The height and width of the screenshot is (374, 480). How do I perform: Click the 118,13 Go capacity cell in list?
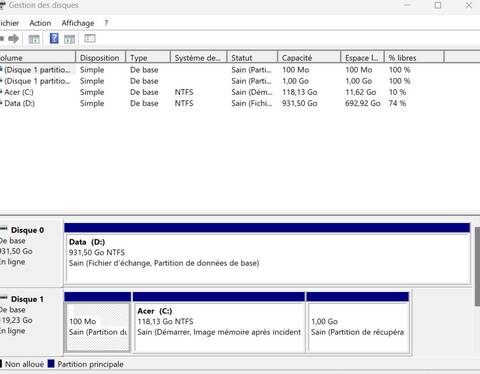click(299, 92)
